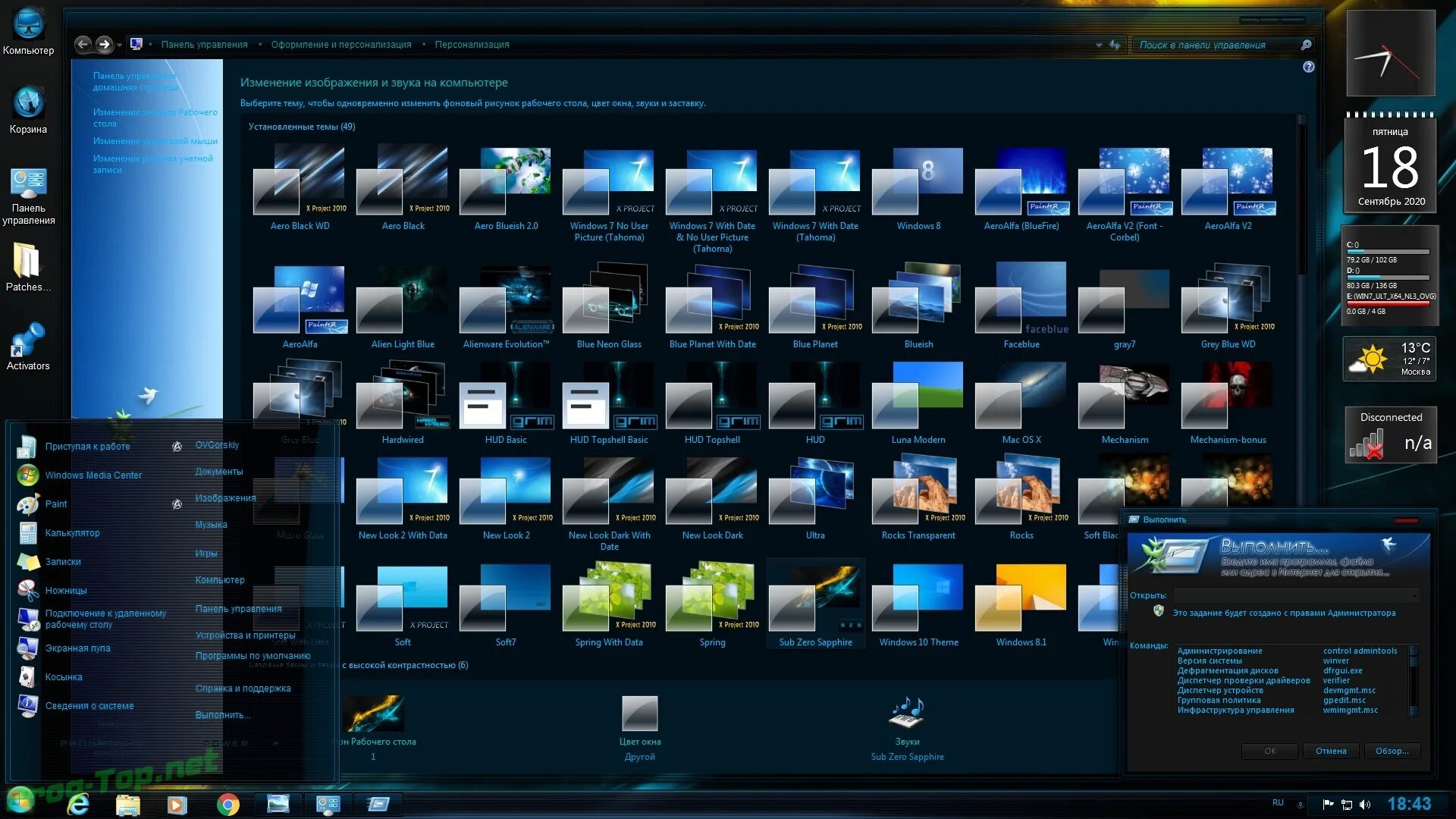Open Google Chrome from the taskbar

(227, 804)
